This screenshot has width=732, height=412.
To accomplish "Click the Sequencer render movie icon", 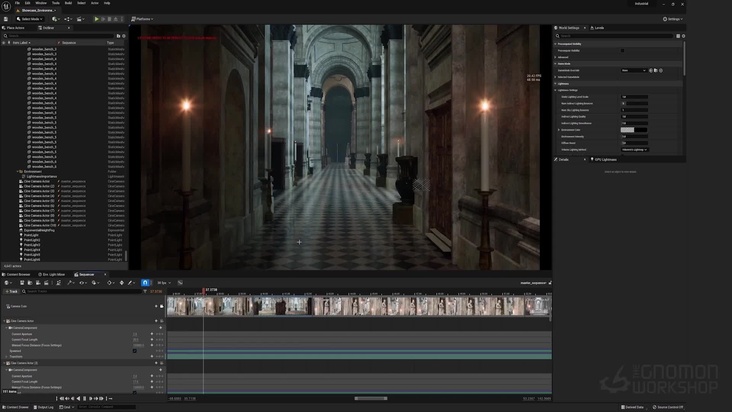I will pyautogui.click(x=46, y=283).
